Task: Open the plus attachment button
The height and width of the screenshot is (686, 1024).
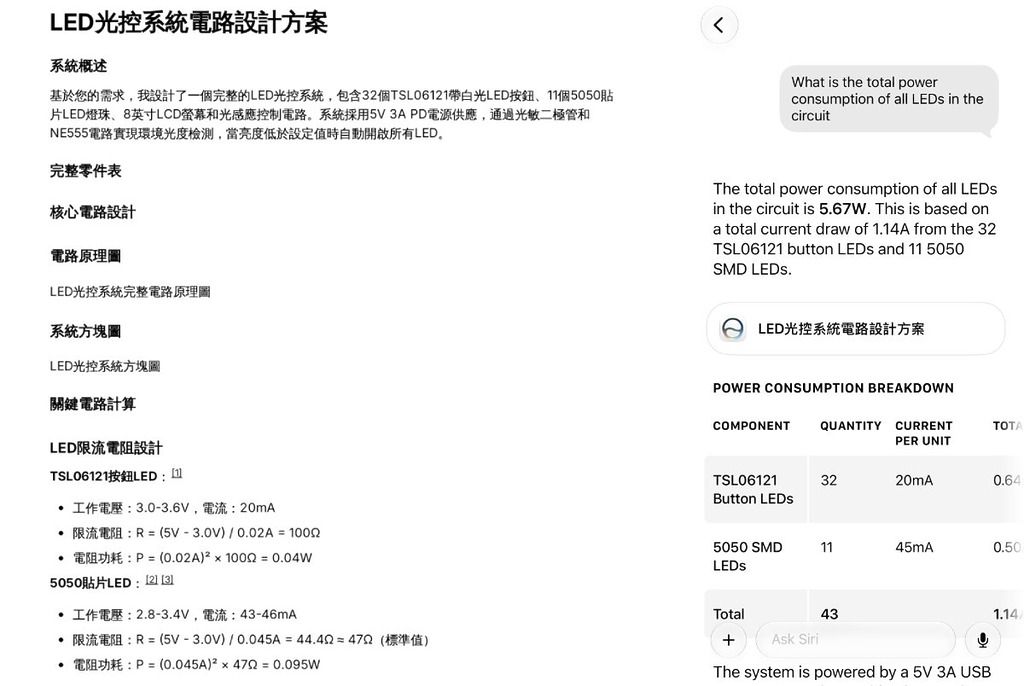Action: (729, 640)
